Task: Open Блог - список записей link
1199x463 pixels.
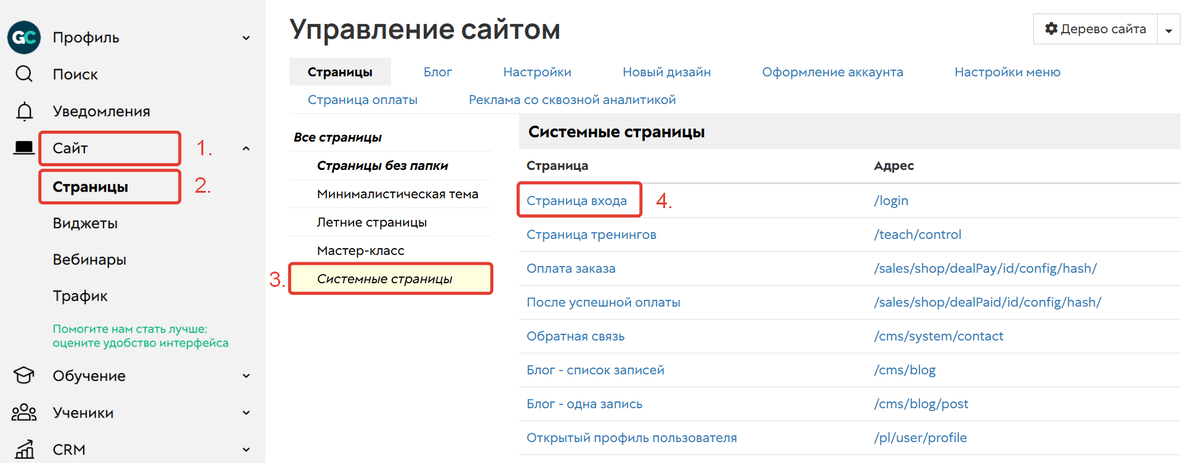Action: (596, 370)
